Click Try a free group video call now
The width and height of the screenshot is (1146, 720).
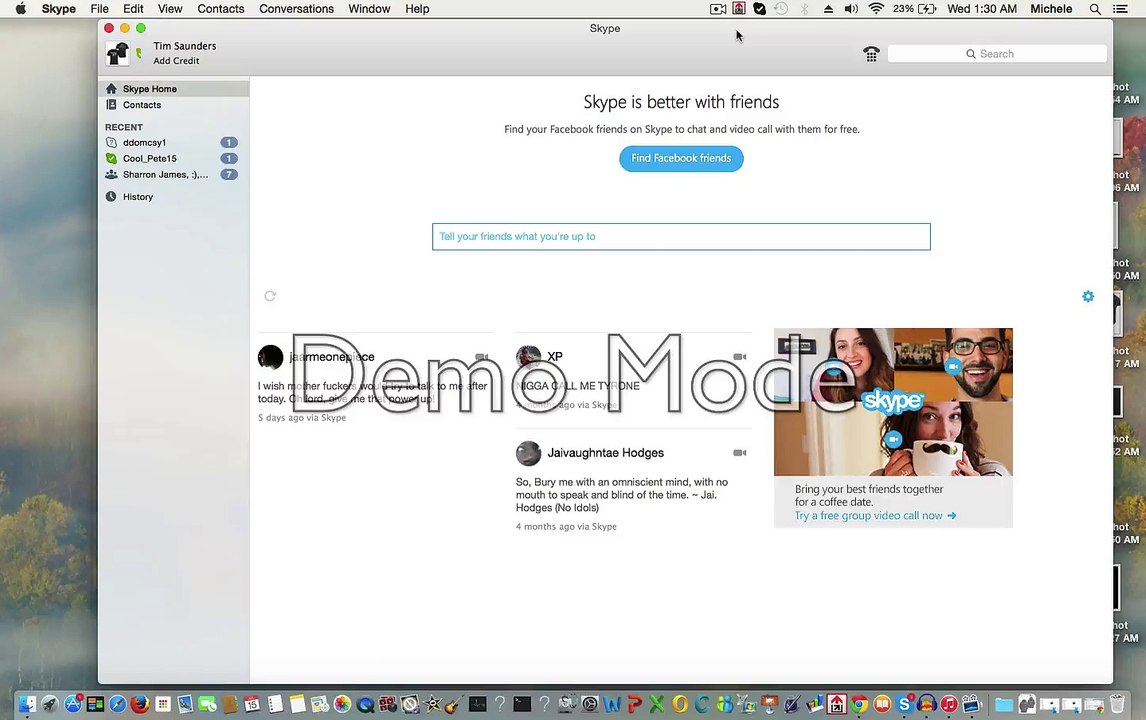[x=876, y=516]
